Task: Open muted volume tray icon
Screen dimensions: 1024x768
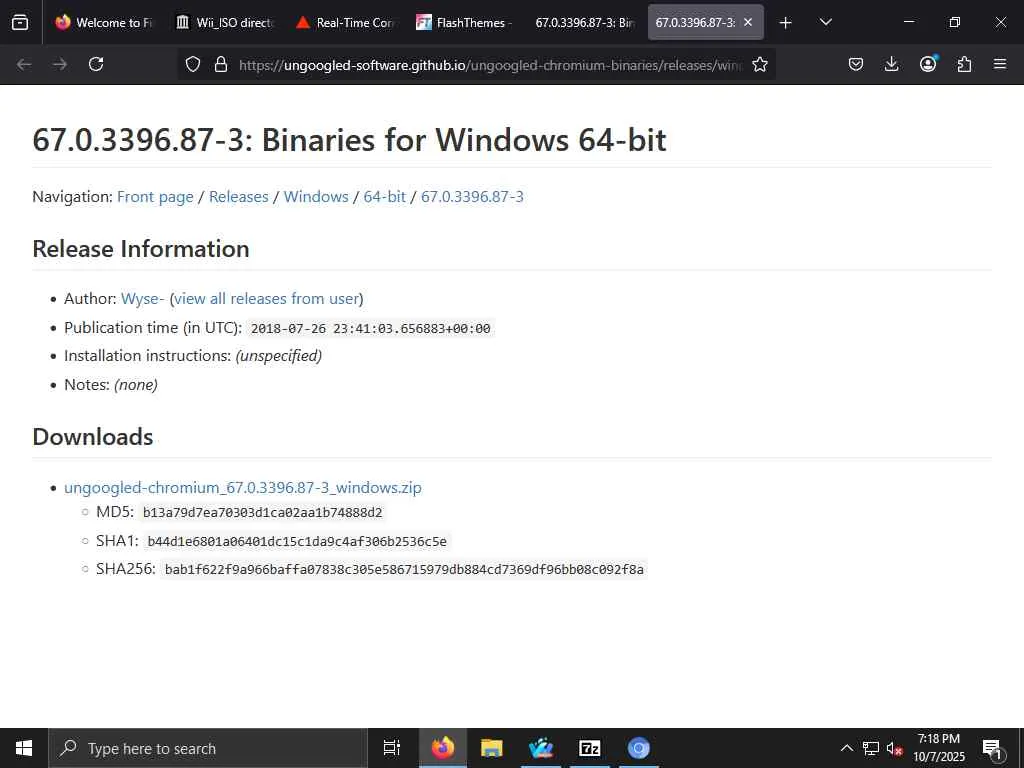Action: pyautogui.click(x=894, y=748)
